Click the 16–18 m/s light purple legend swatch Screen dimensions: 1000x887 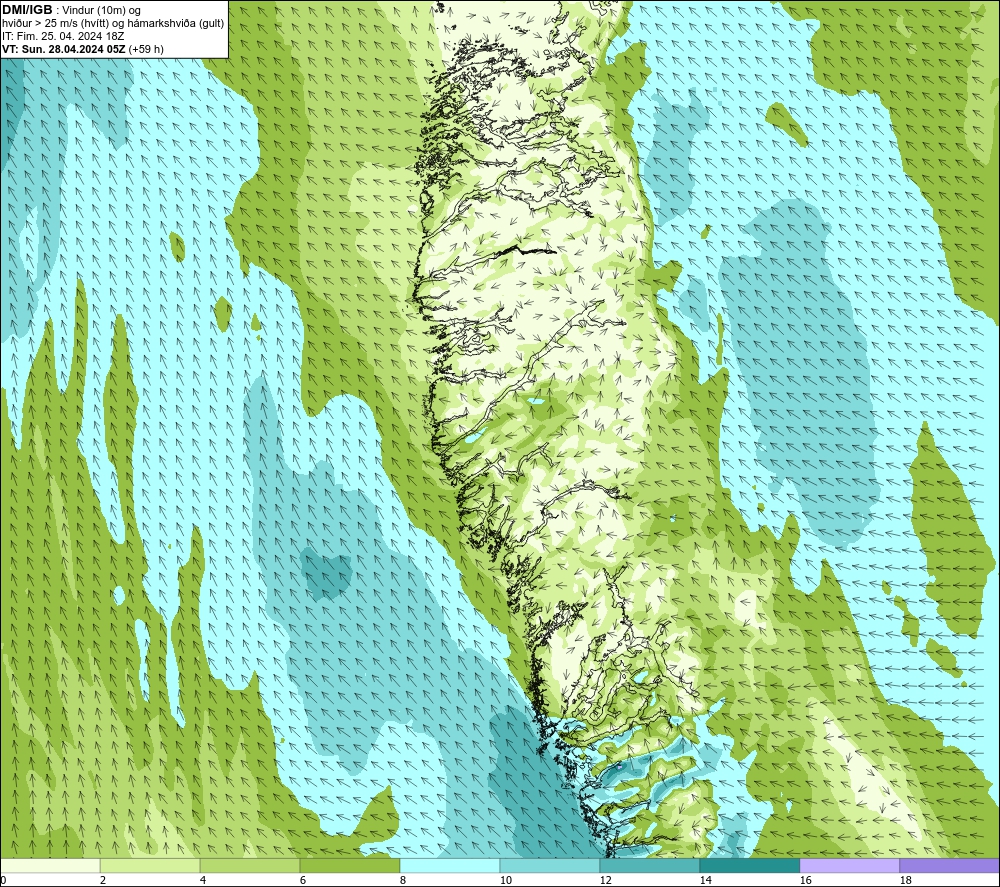849,866
